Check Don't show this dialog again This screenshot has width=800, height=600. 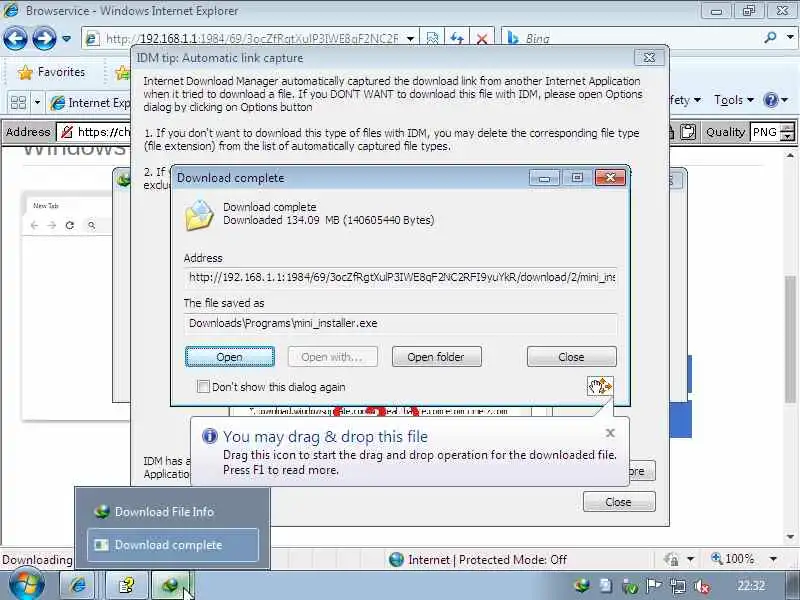click(x=203, y=387)
